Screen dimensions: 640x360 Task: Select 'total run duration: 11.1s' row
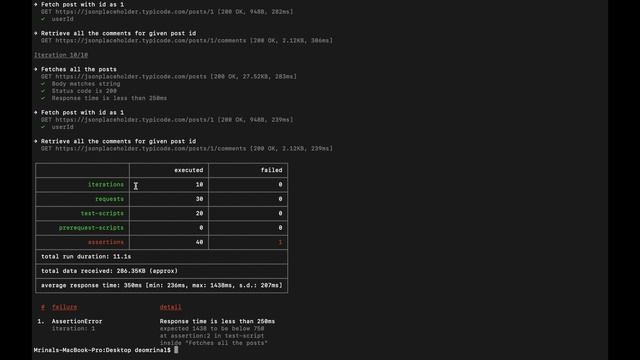pyautogui.click(x=162, y=256)
